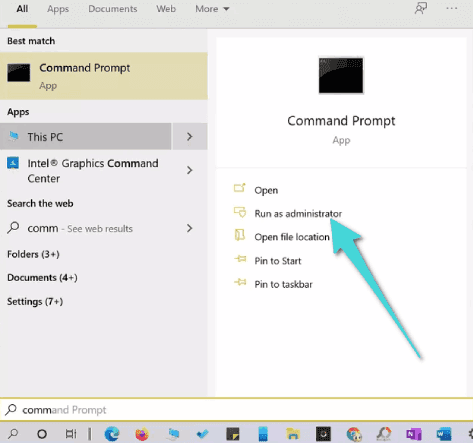The height and width of the screenshot is (443, 473).
Task: Choose Run as administrator
Action: (298, 213)
